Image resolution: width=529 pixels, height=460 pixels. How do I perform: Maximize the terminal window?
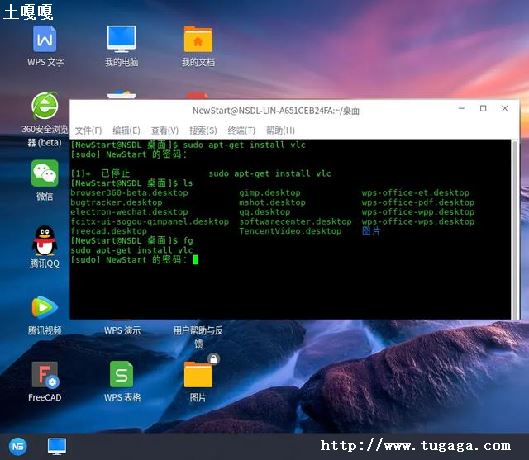point(483,108)
